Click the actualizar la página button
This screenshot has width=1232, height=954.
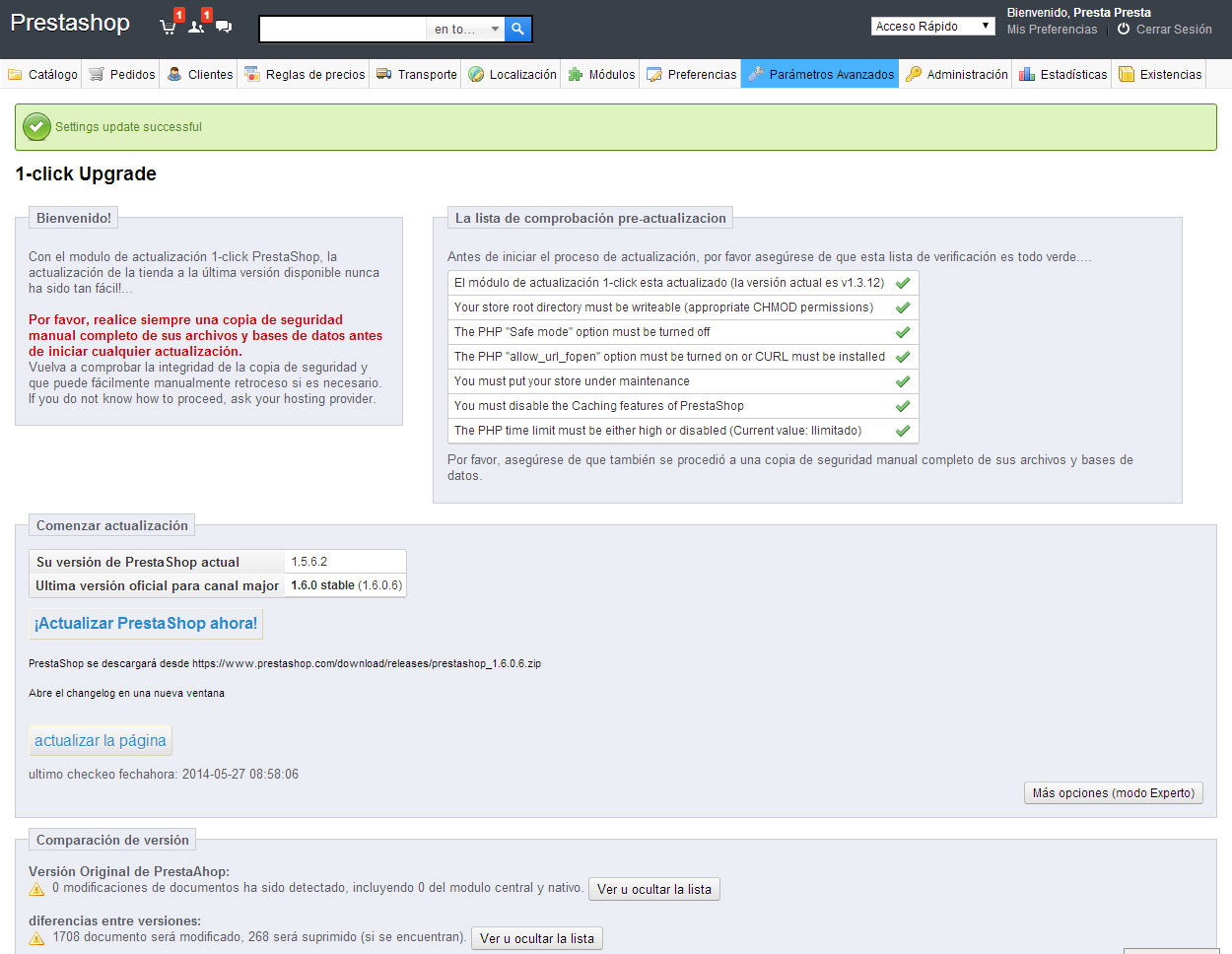pyautogui.click(x=101, y=741)
